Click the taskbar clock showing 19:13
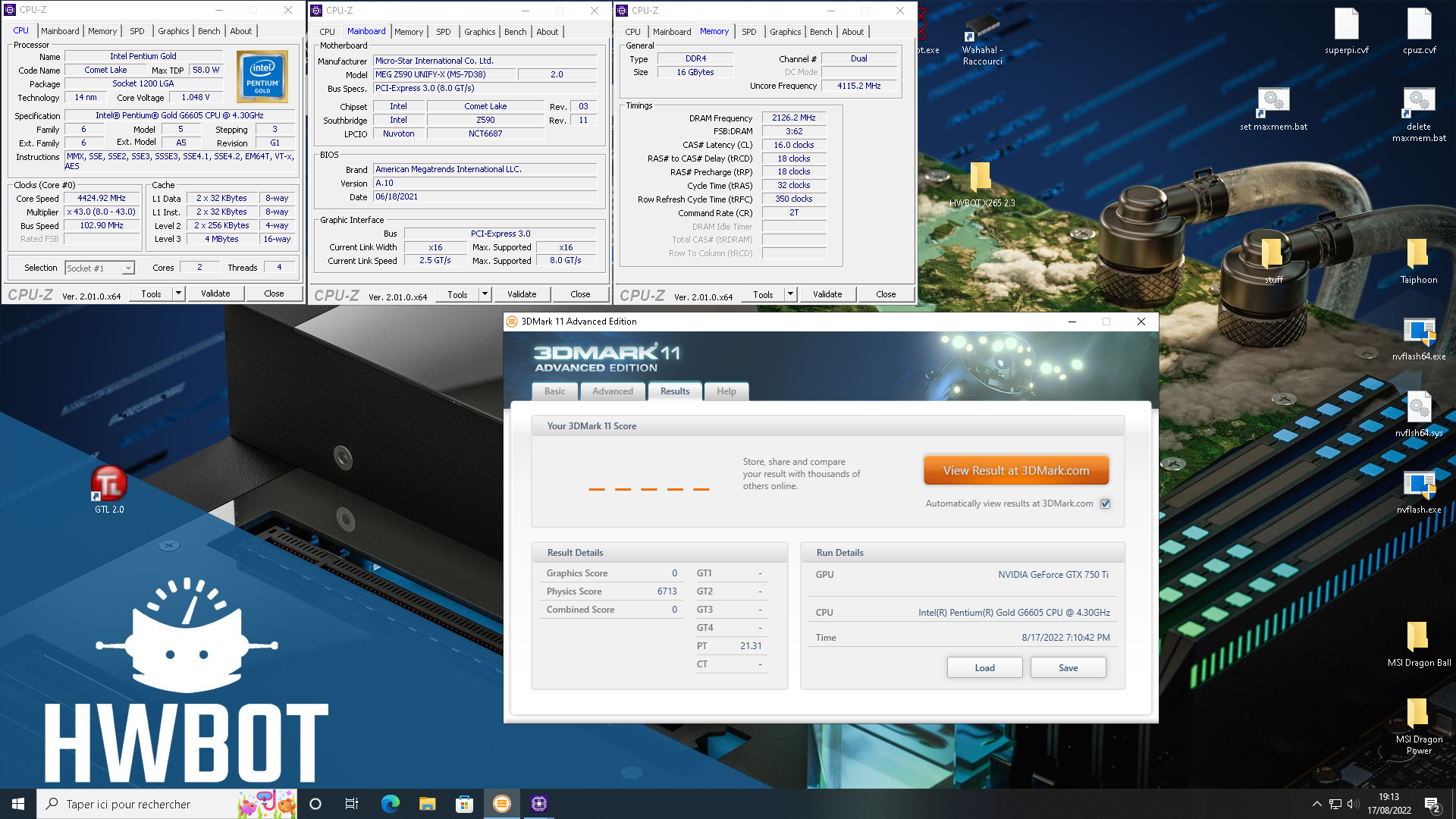 (x=1389, y=804)
